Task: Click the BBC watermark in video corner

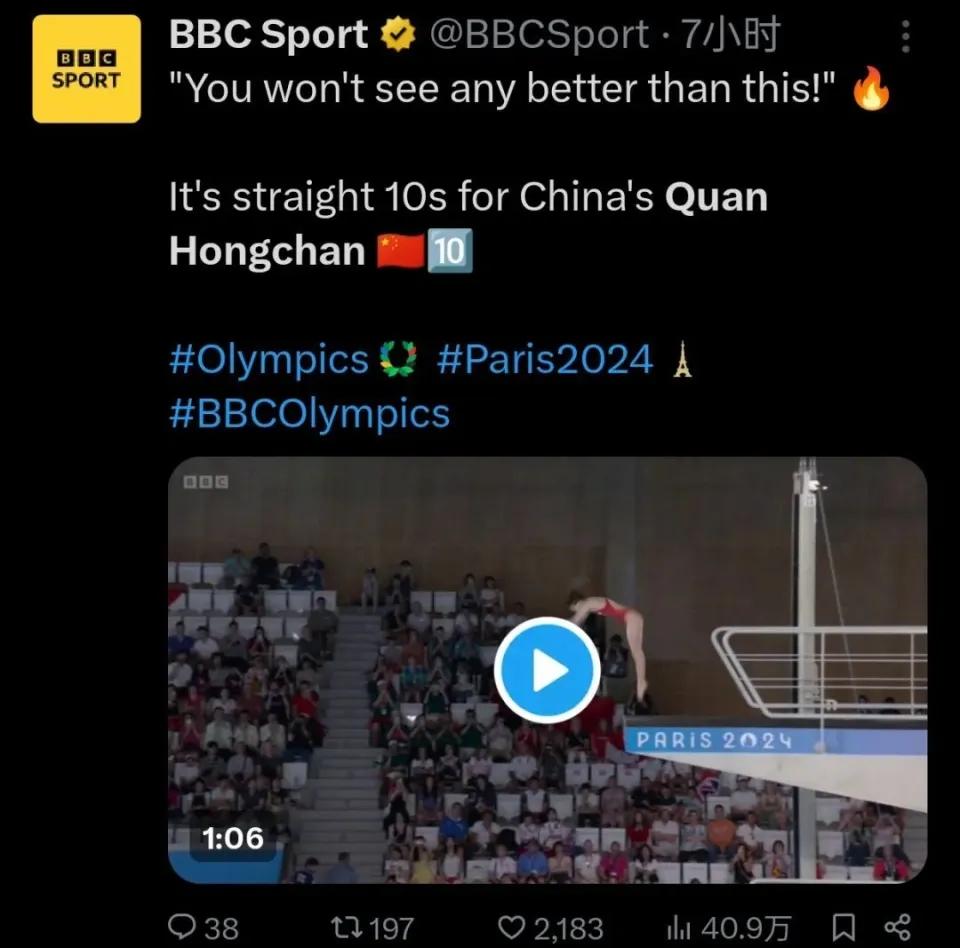Action: point(206,482)
